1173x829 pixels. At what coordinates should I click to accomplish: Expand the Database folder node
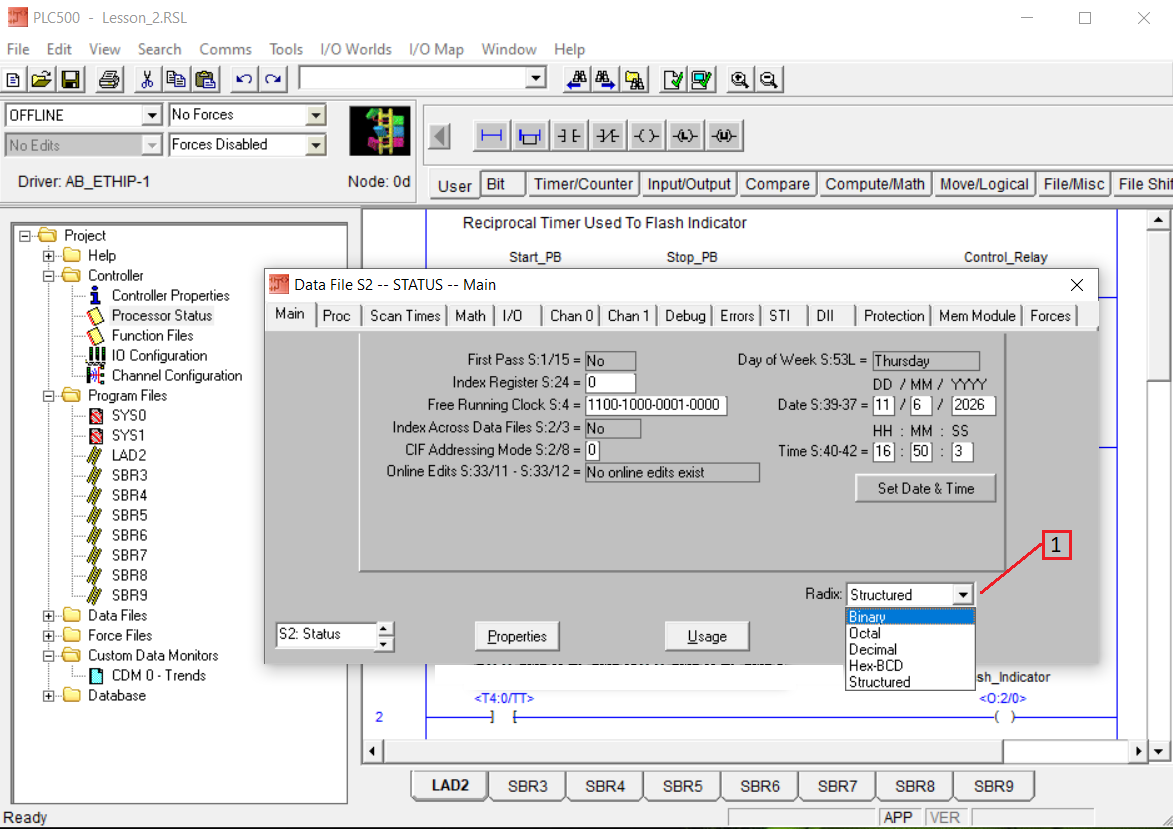49,696
